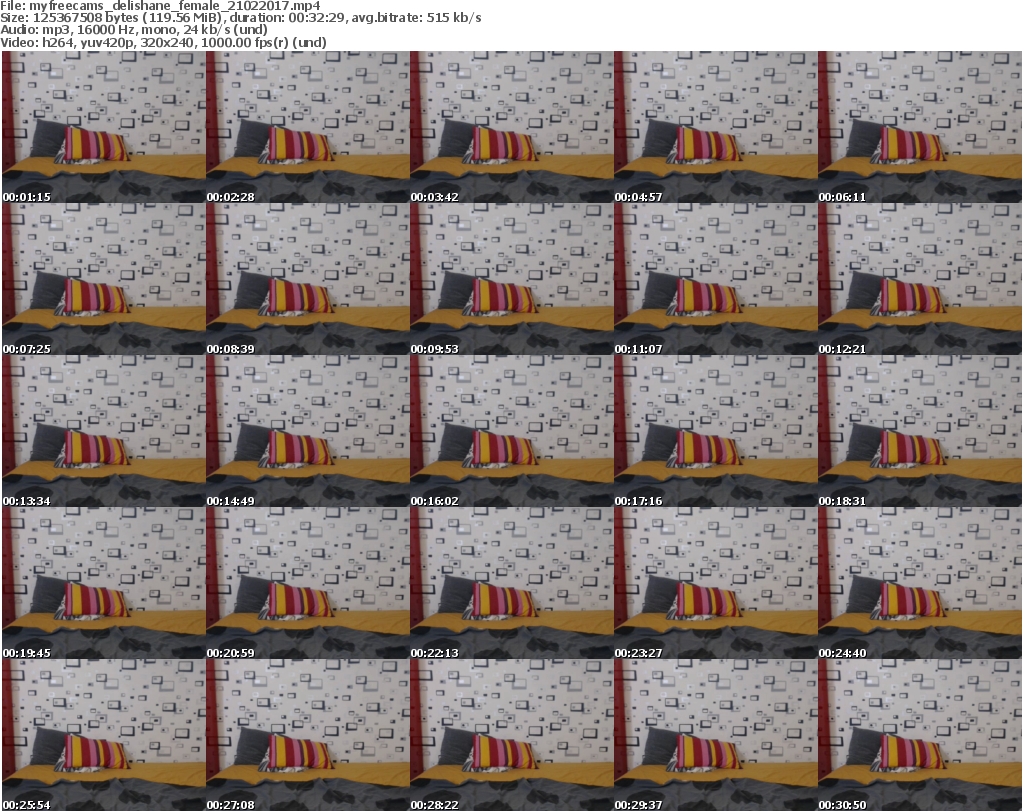Select the thumbnail frame at 00:09:53
This screenshot has width=1024, height=811.
pyautogui.click(x=511, y=279)
